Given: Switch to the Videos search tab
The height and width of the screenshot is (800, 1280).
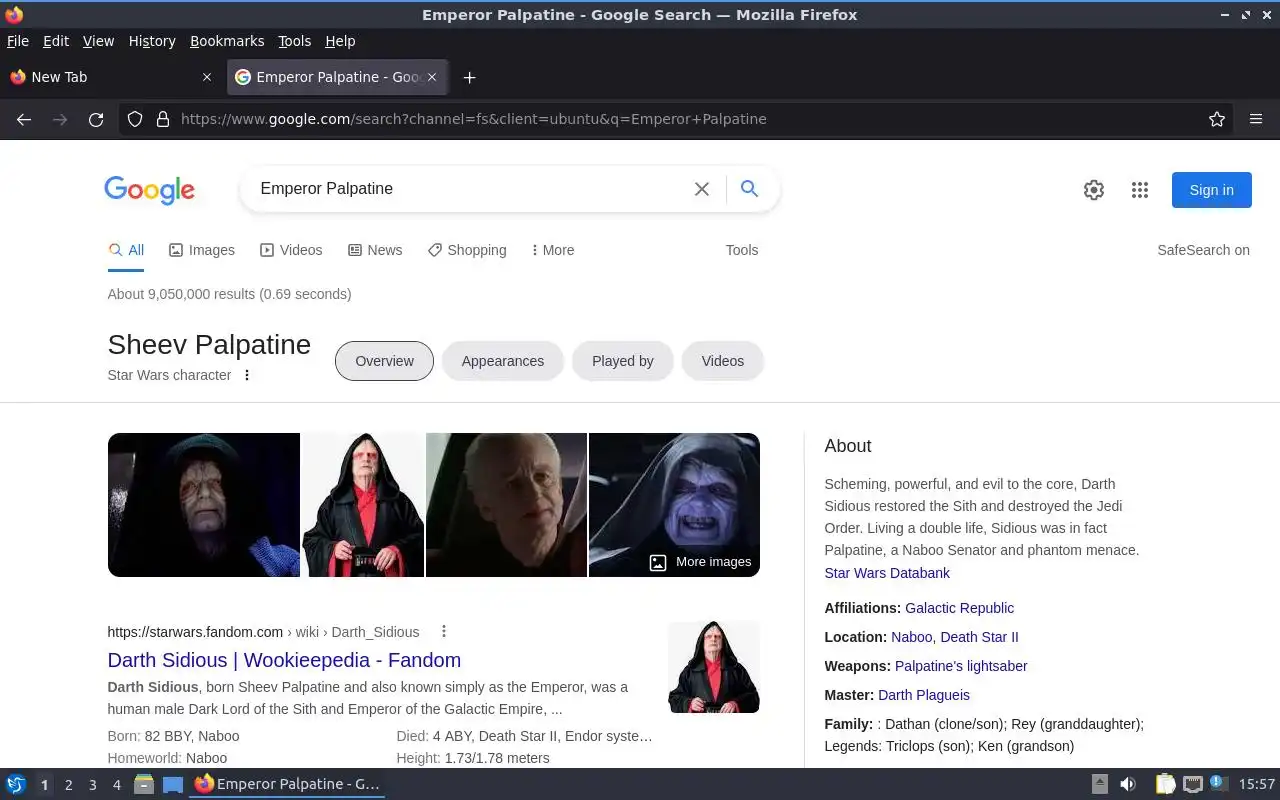Looking at the screenshot, I should tap(291, 250).
